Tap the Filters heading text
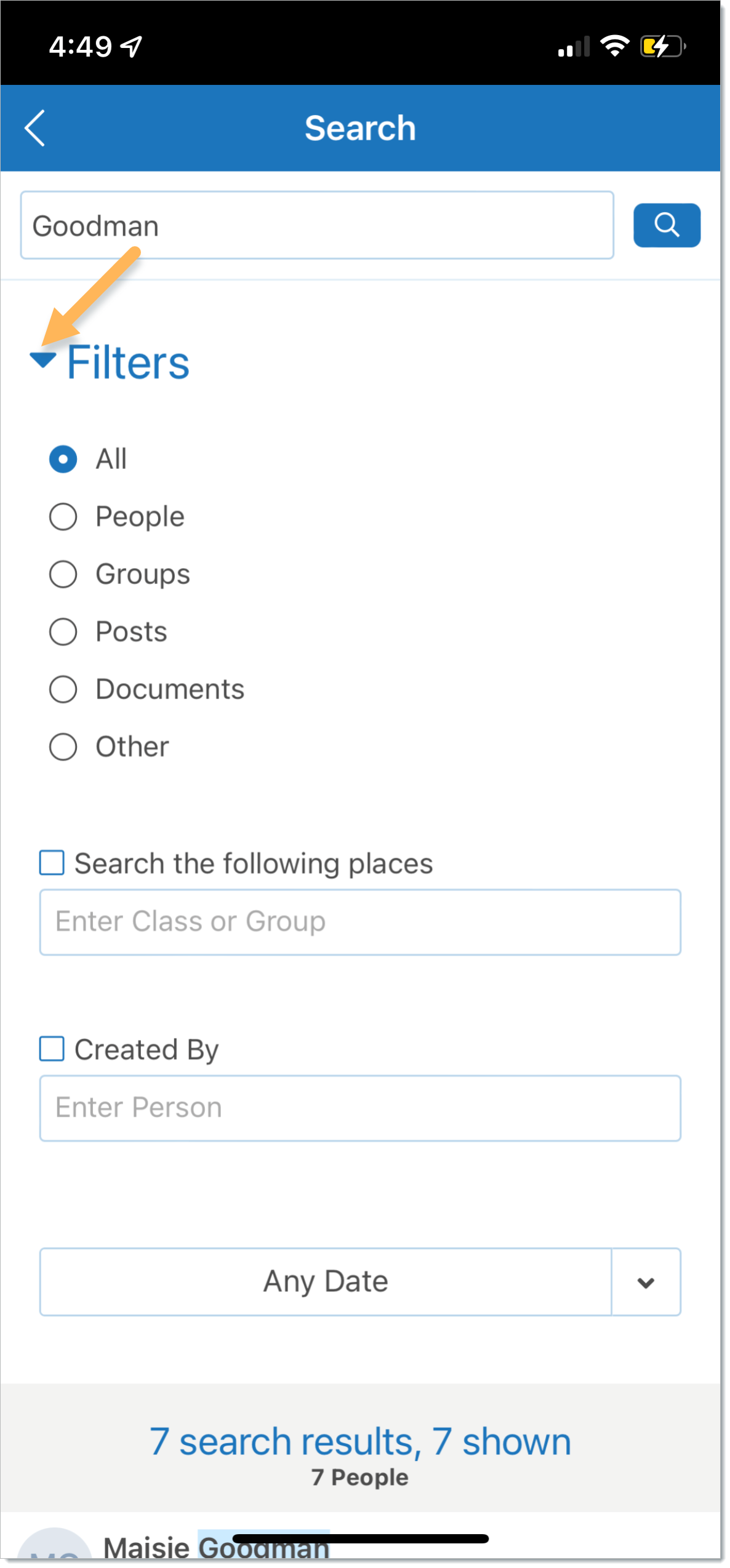 [128, 362]
